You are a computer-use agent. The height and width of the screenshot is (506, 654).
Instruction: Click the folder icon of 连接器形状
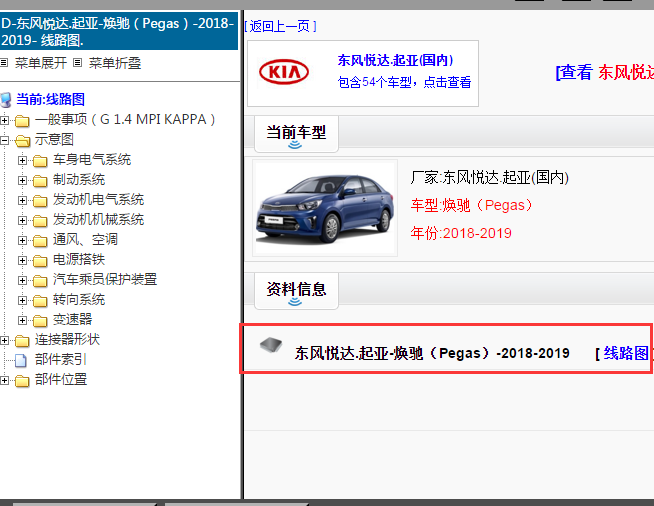pyautogui.click(x=22, y=341)
